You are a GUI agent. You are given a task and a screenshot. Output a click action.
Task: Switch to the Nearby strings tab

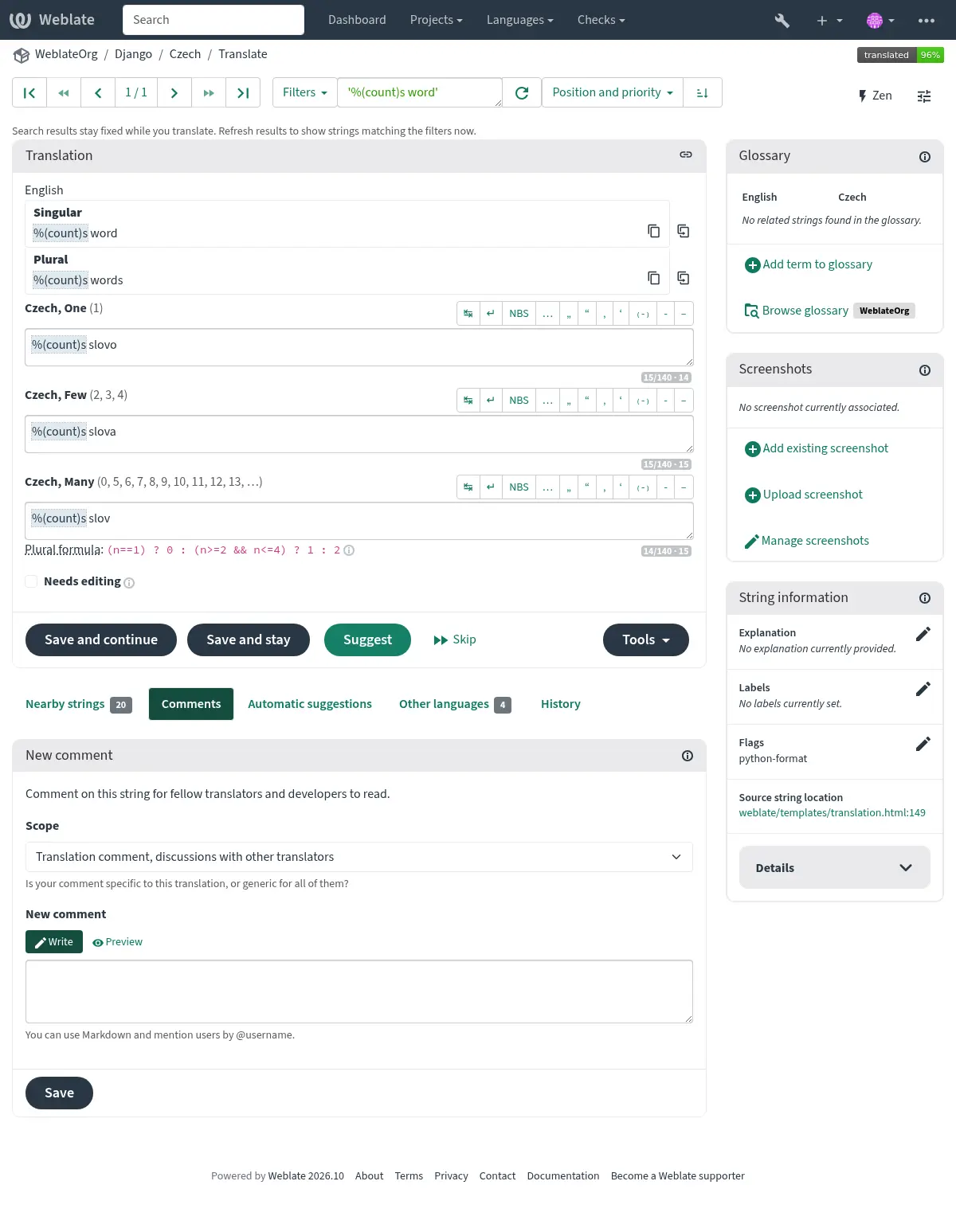coord(79,704)
